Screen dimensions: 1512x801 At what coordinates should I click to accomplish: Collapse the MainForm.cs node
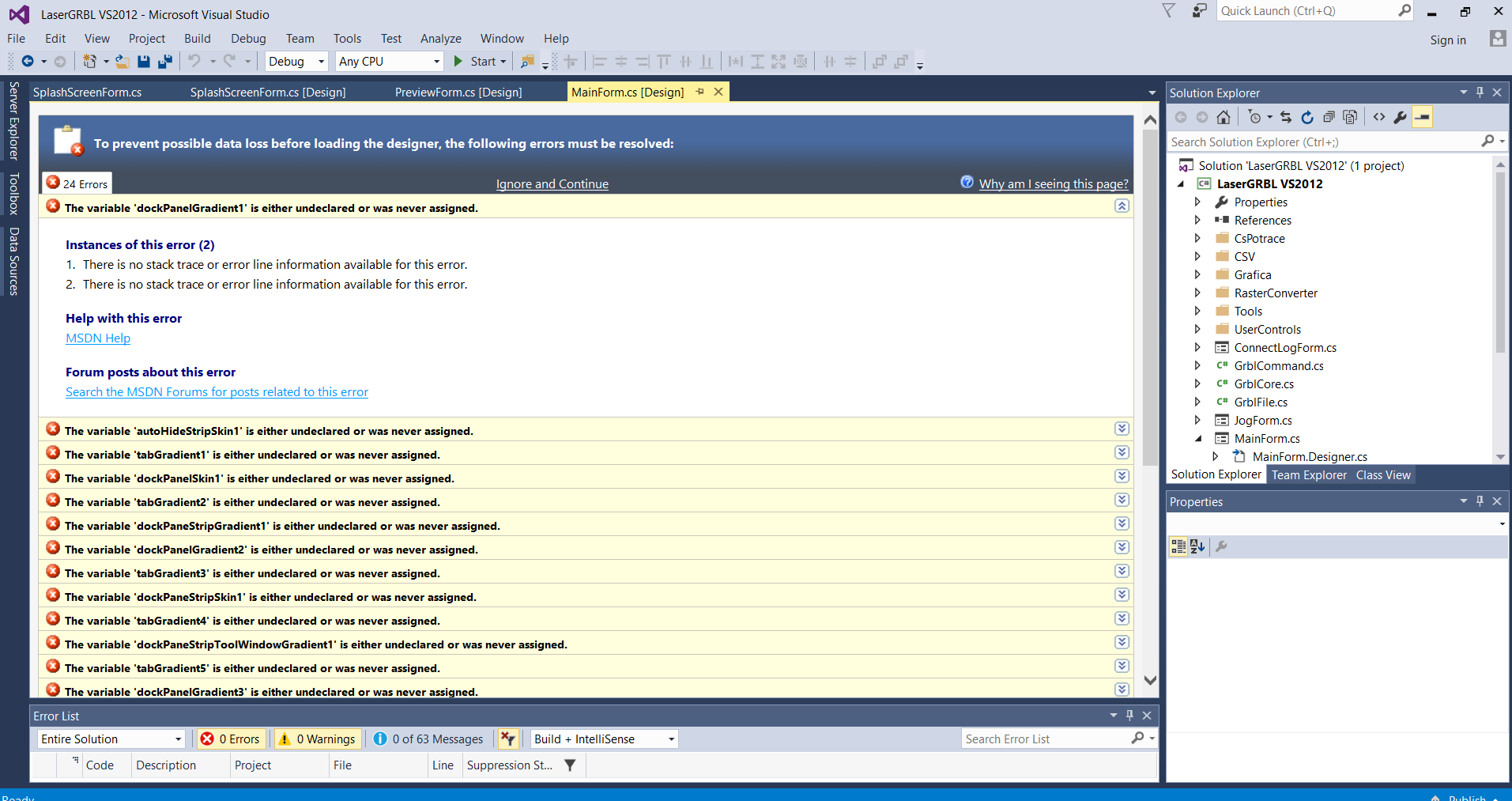point(1198,439)
